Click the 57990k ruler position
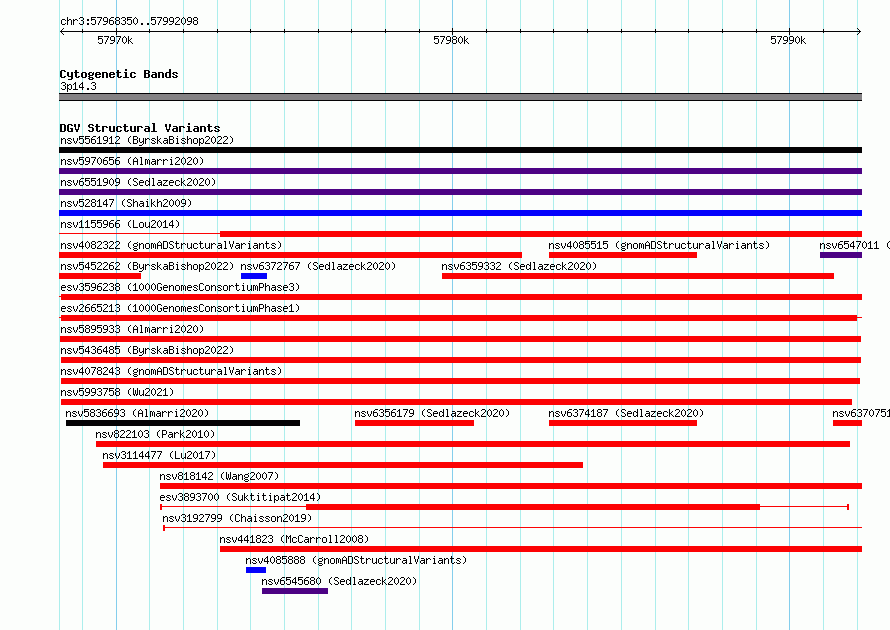The image size is (890, 630). (x=788, y=40)
